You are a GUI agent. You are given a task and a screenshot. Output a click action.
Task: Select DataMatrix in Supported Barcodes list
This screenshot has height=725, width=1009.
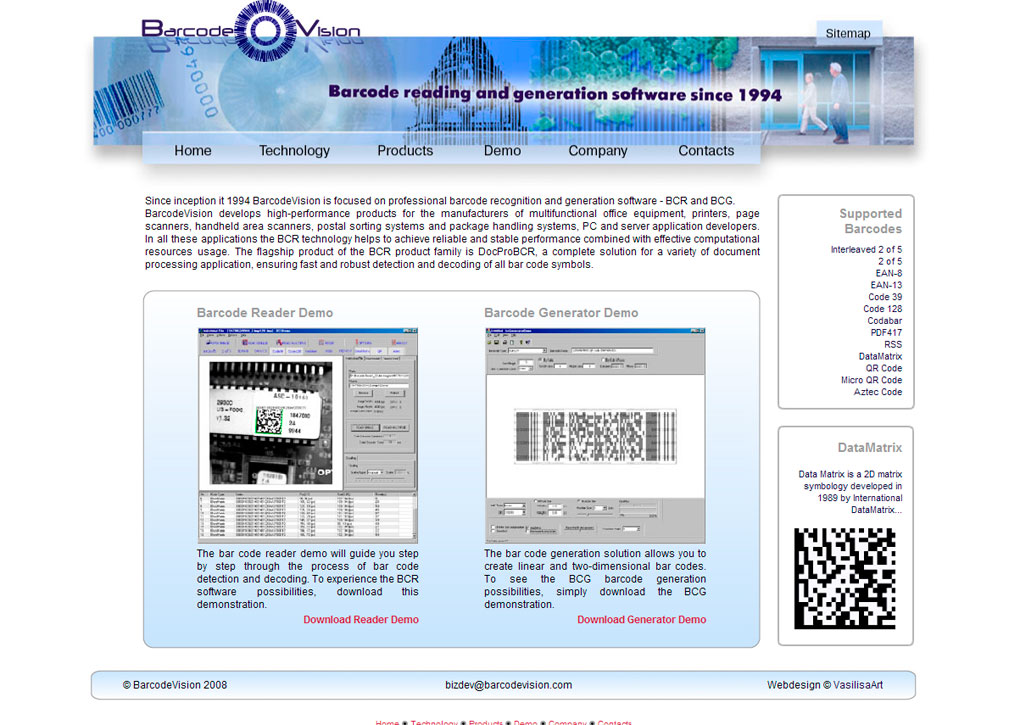pyautogui.click(x=880, y=356)
